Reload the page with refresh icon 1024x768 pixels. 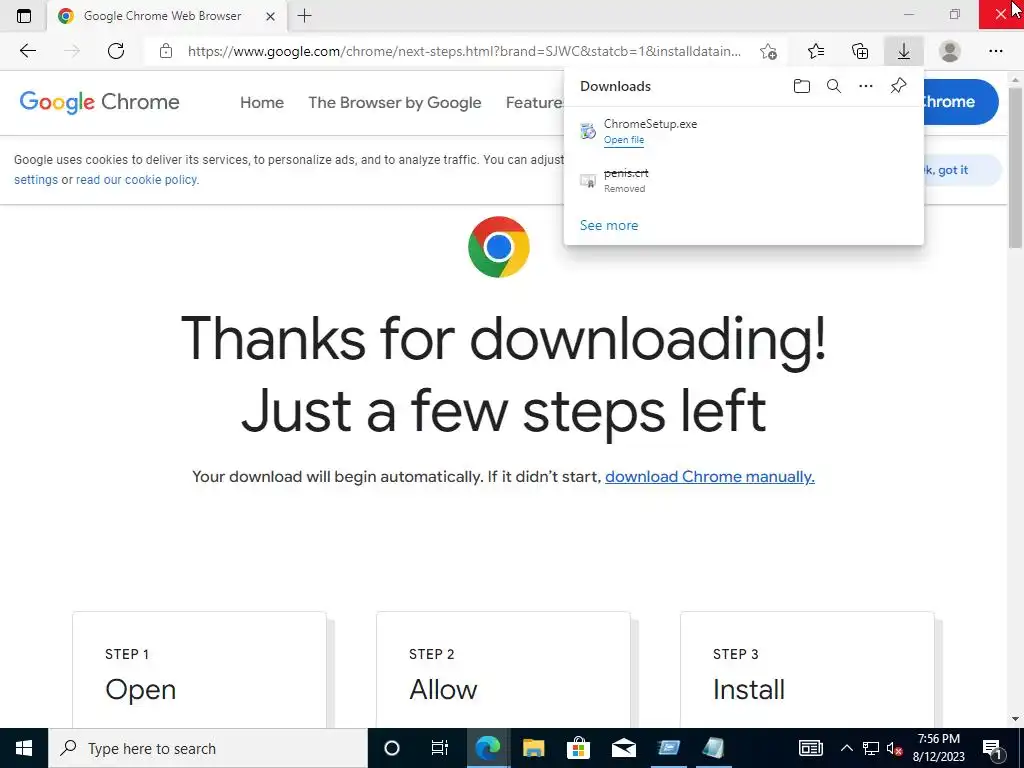click(116, 51)
